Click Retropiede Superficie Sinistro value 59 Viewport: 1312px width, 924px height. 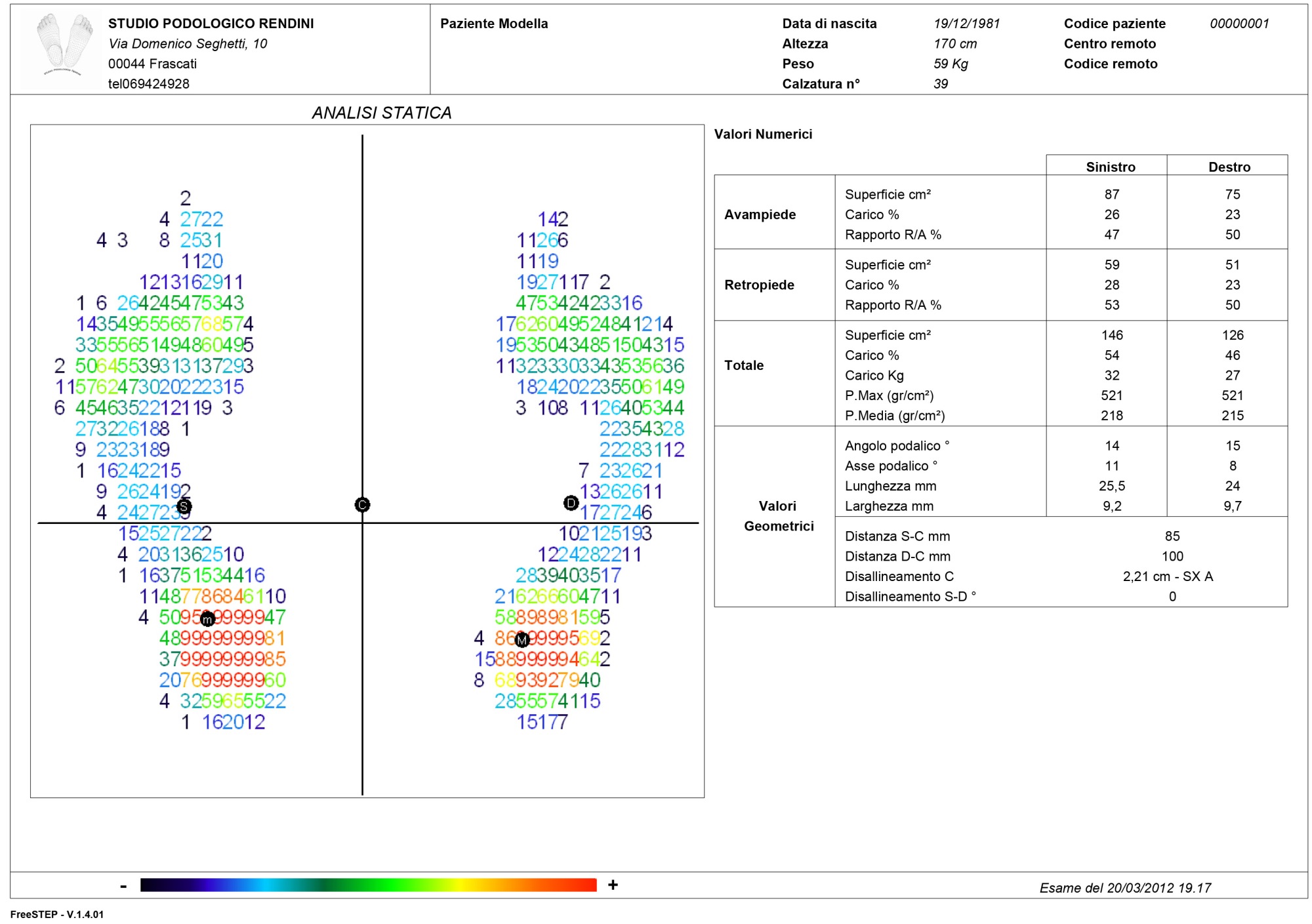pos(1111,264)
